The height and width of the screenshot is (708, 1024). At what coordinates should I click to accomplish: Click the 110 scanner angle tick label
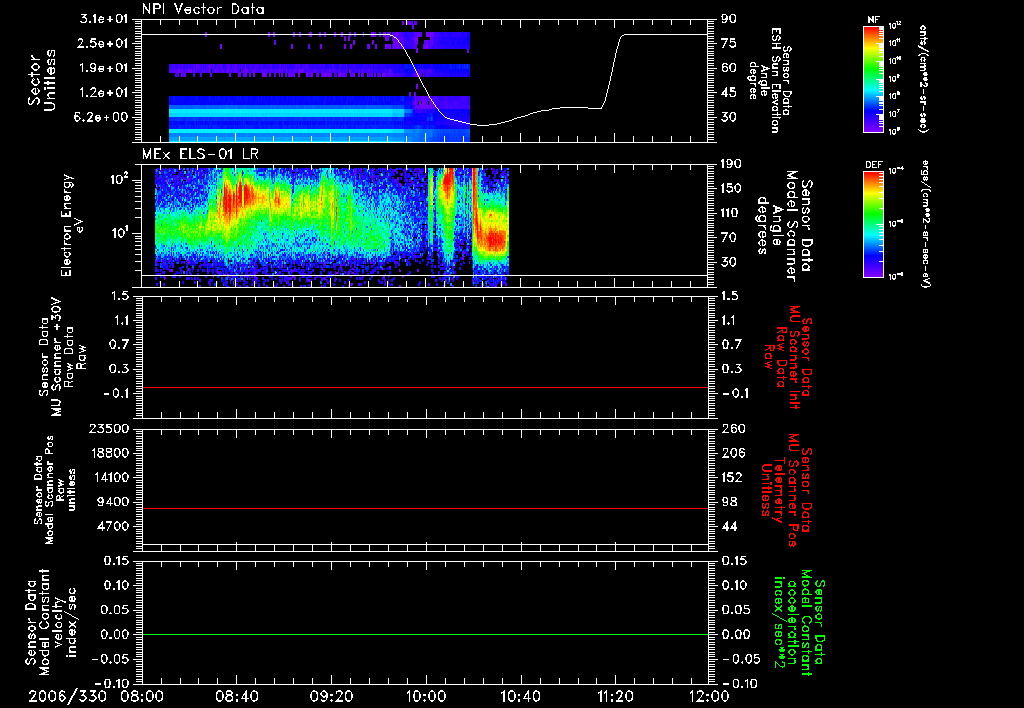pos(731,213)
